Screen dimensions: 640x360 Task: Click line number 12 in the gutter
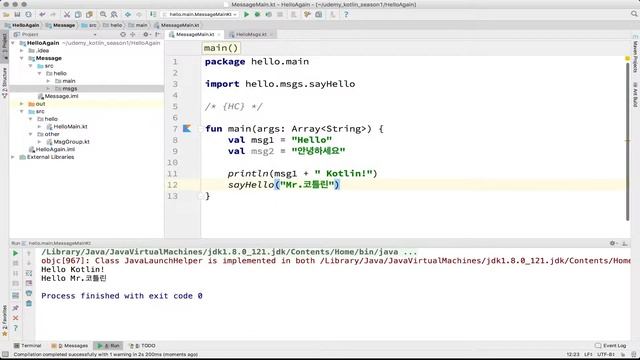173,185
